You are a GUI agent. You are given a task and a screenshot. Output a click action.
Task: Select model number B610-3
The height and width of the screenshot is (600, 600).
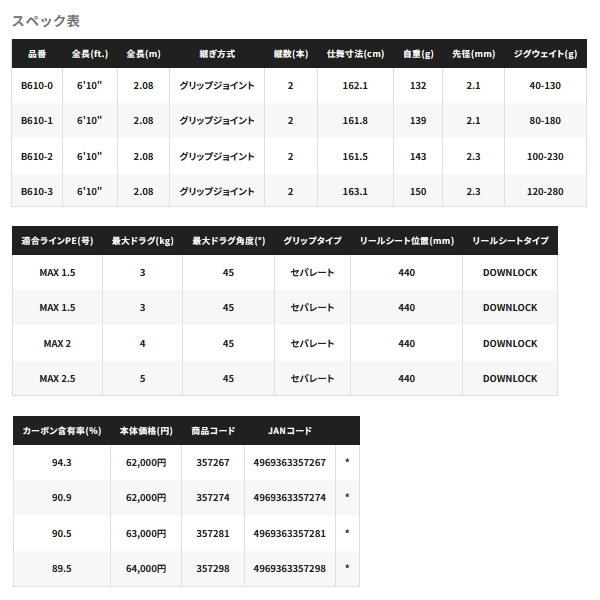(x=37, y=192)
